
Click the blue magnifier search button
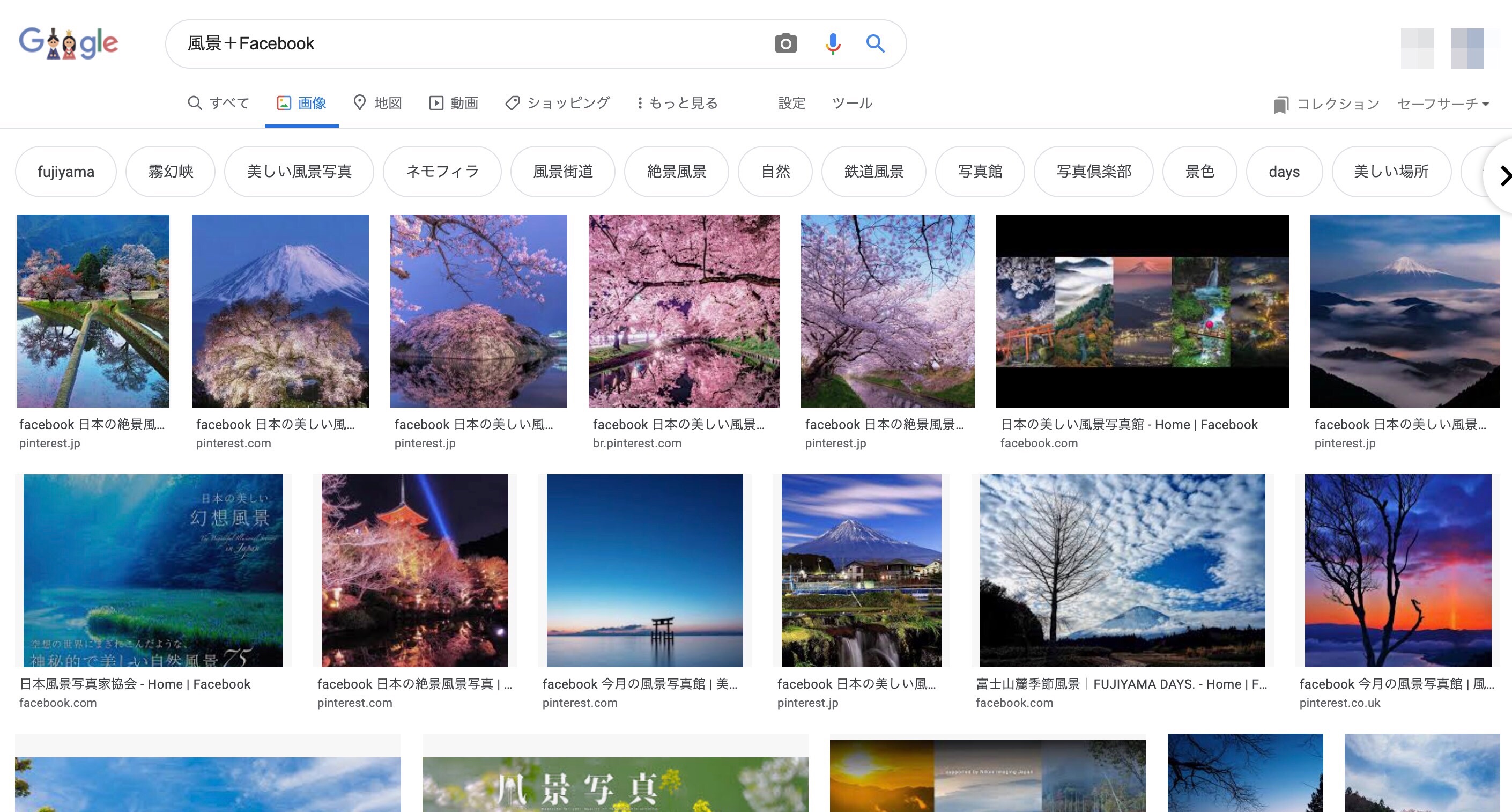pyautogui.click(x=875, y=43)
